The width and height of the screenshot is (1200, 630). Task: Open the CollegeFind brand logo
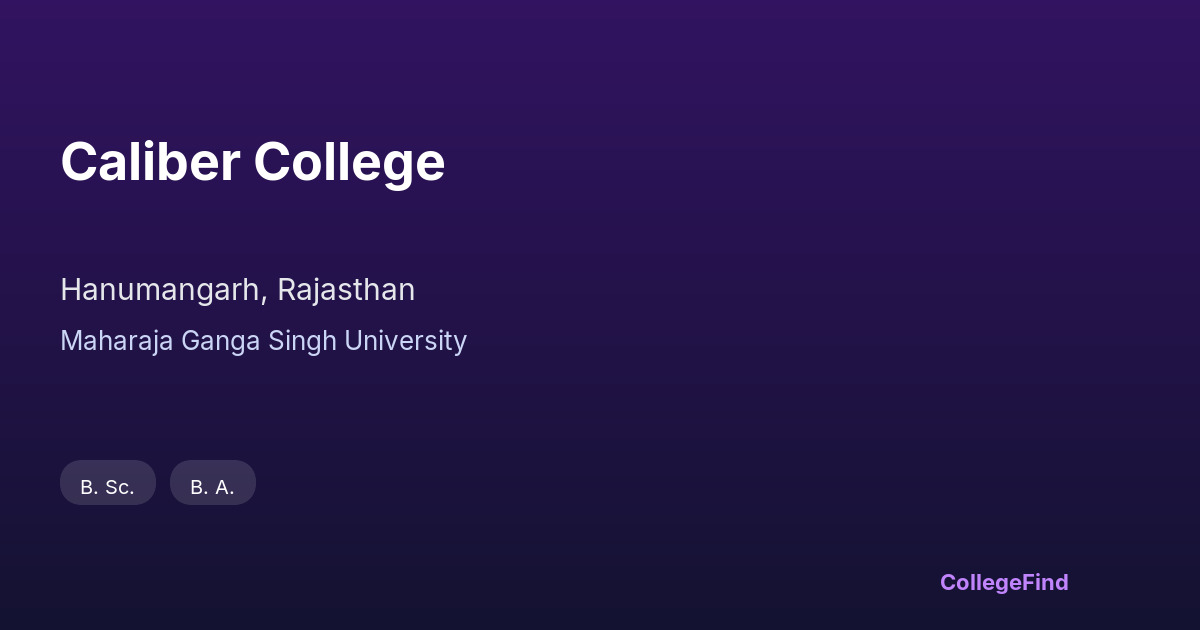pyautogui.click(x=1004, y=582)
